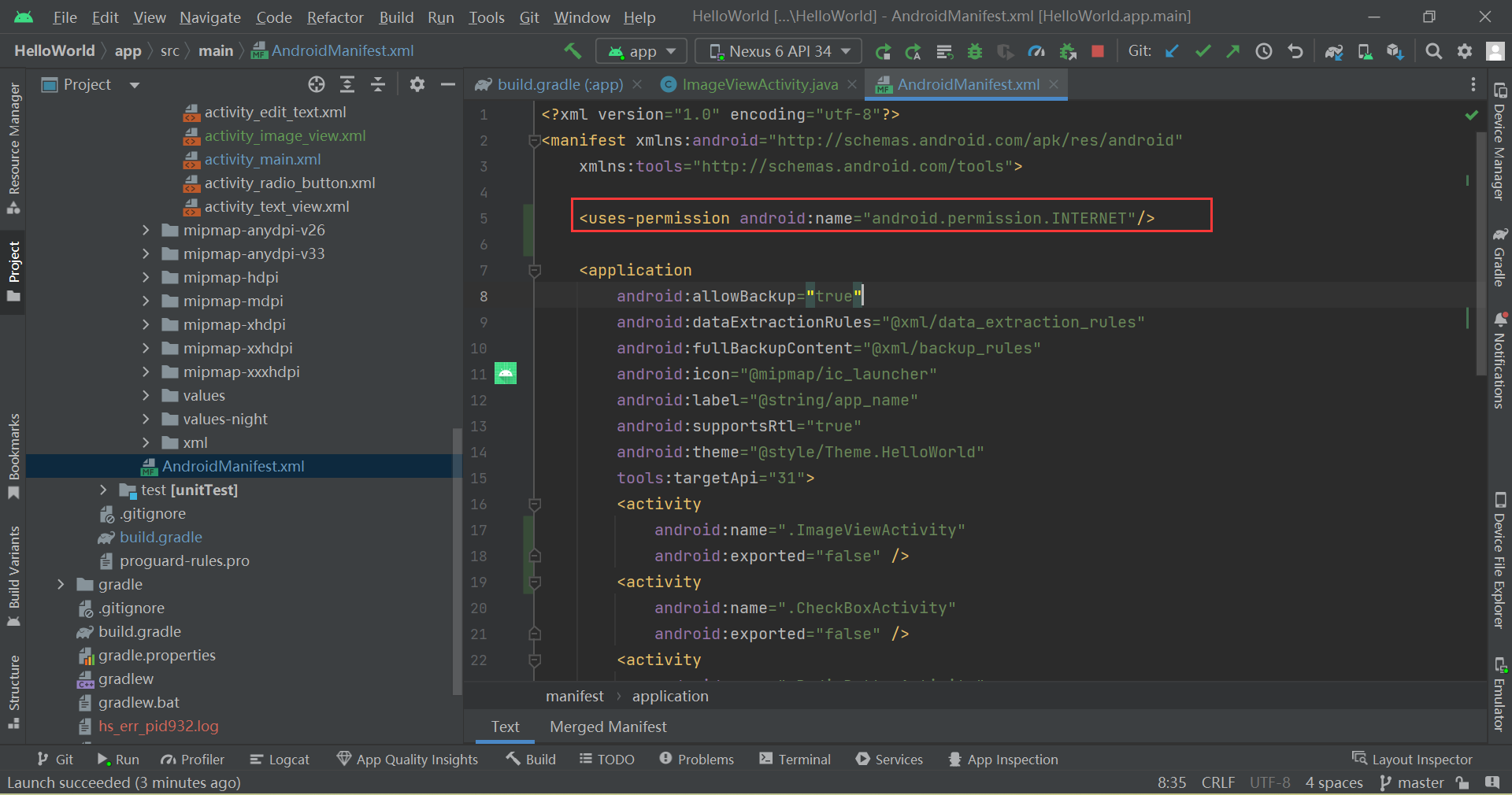
Task: Click Git Commit checkmark icon
Action: point(1203,51)
